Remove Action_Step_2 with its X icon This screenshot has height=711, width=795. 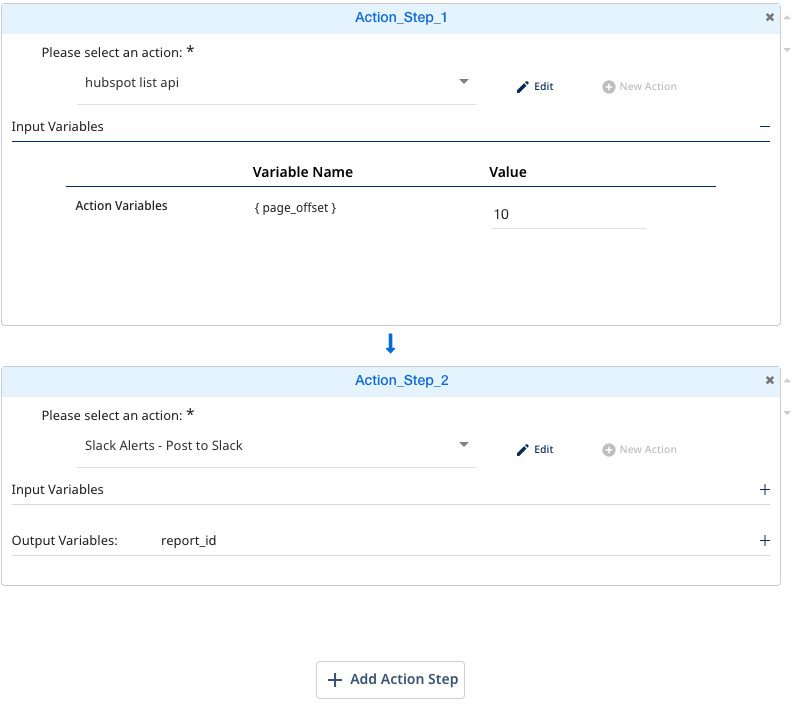(769, 380)
